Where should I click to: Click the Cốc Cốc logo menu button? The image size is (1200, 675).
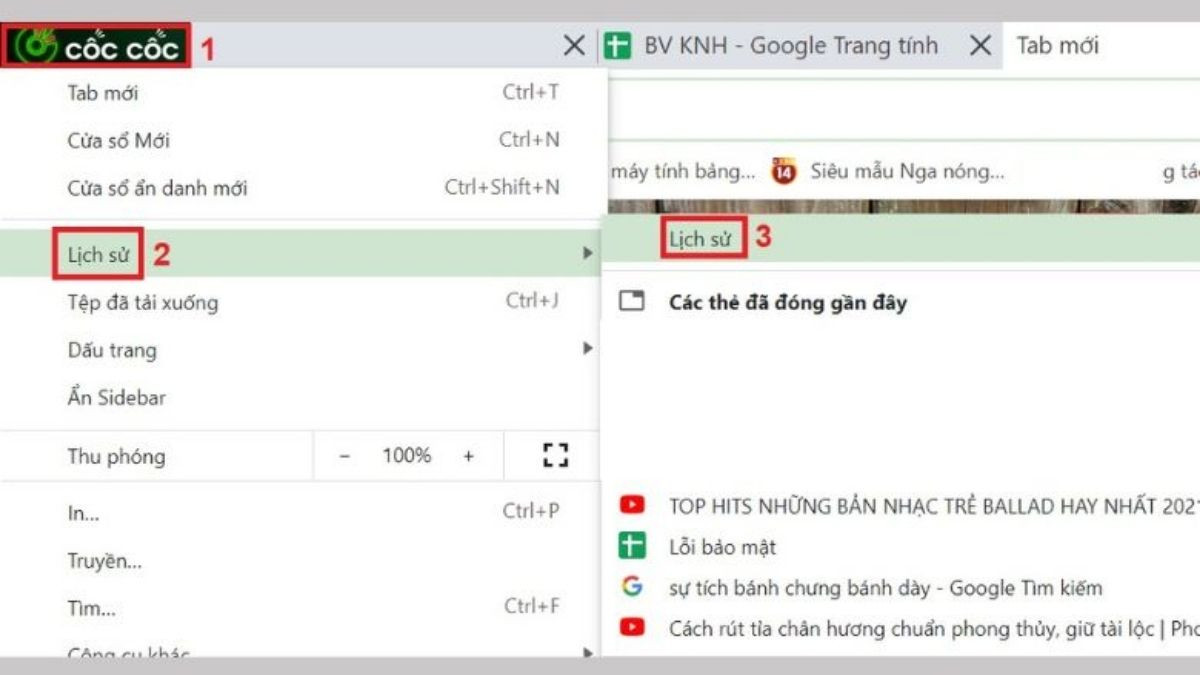pos(95,42)
